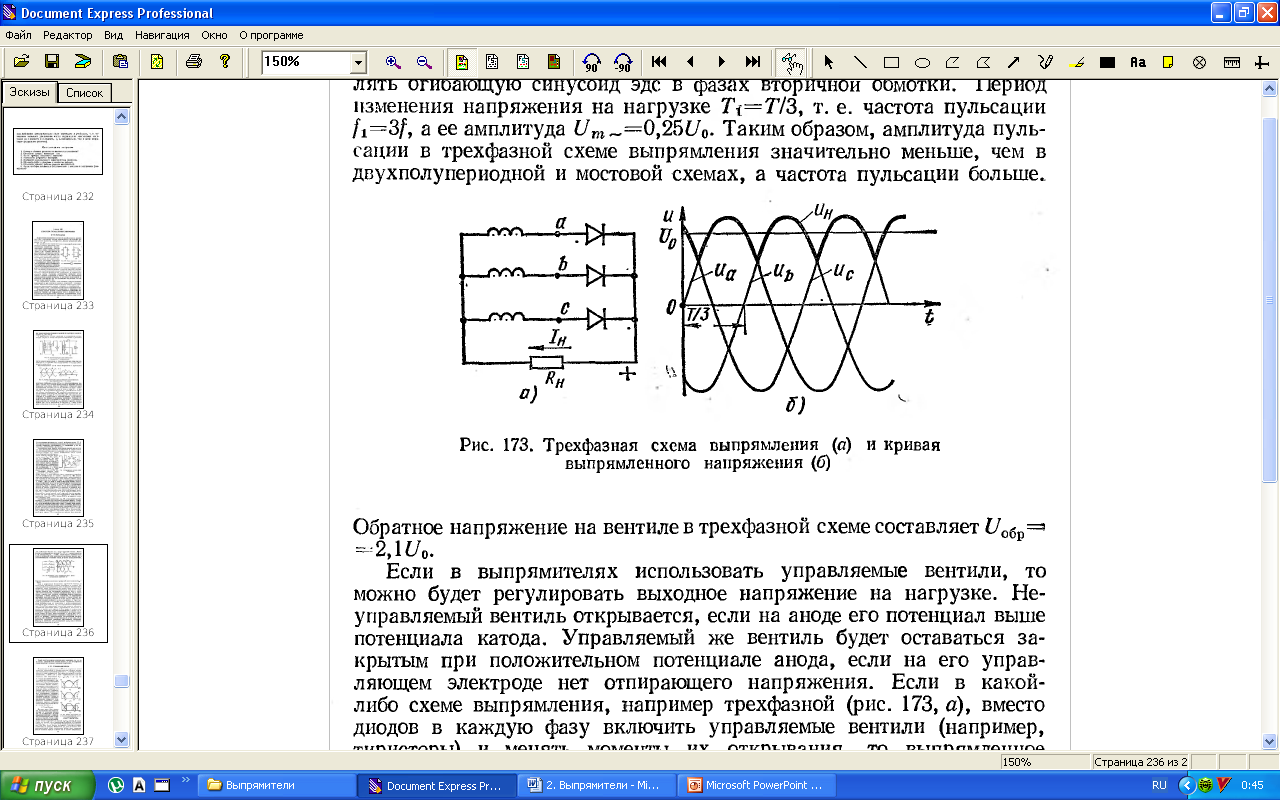
Task: Go to the first page
Action: click(x=659, y=61)
